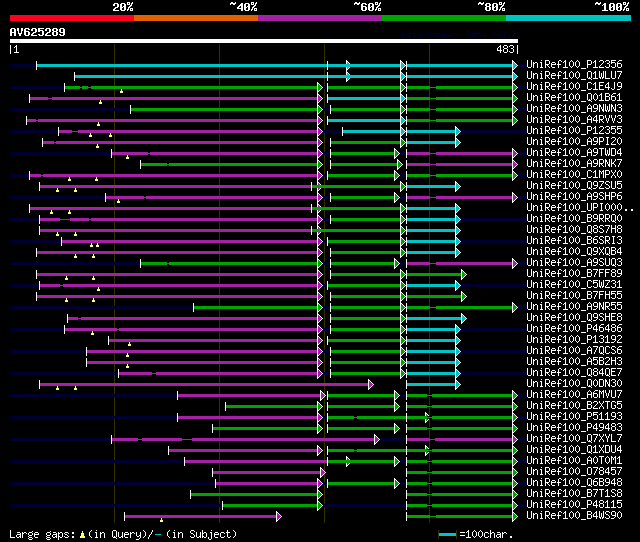
Task: Click the cyan ~100% identity legend segment
Action: [568, 18]
